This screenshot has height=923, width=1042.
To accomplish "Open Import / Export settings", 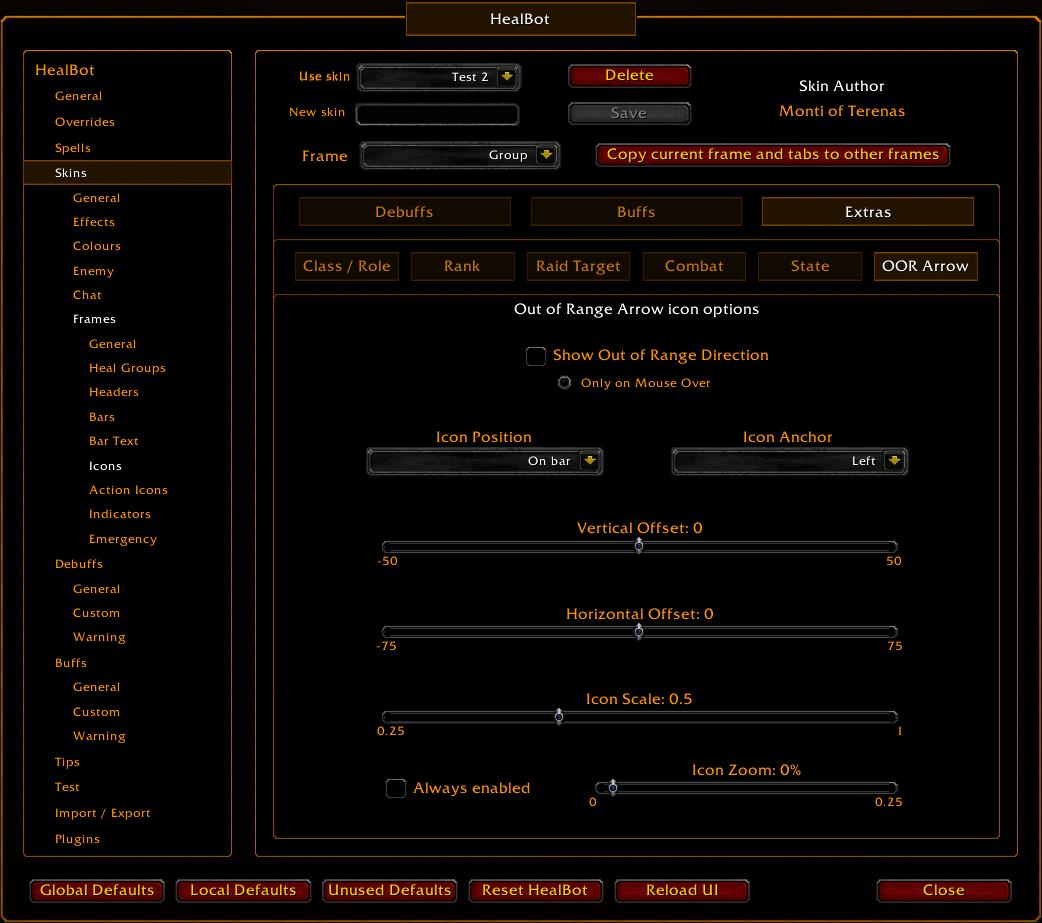I will click(101, 813).
